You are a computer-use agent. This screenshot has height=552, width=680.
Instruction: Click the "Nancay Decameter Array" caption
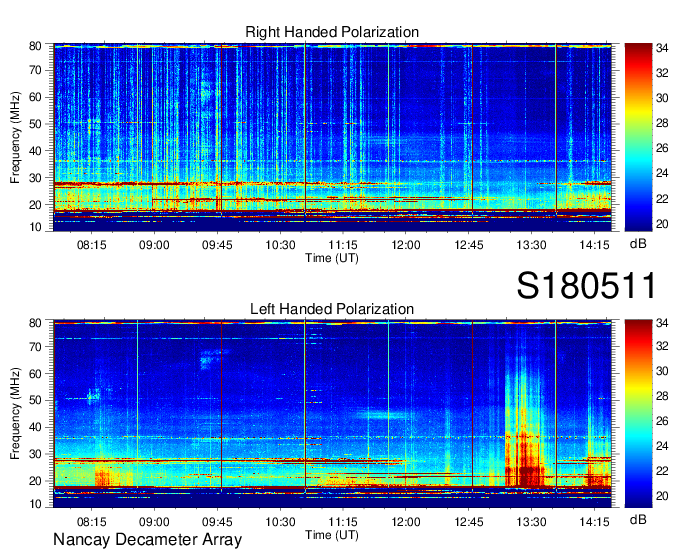[x=147, y=540]
